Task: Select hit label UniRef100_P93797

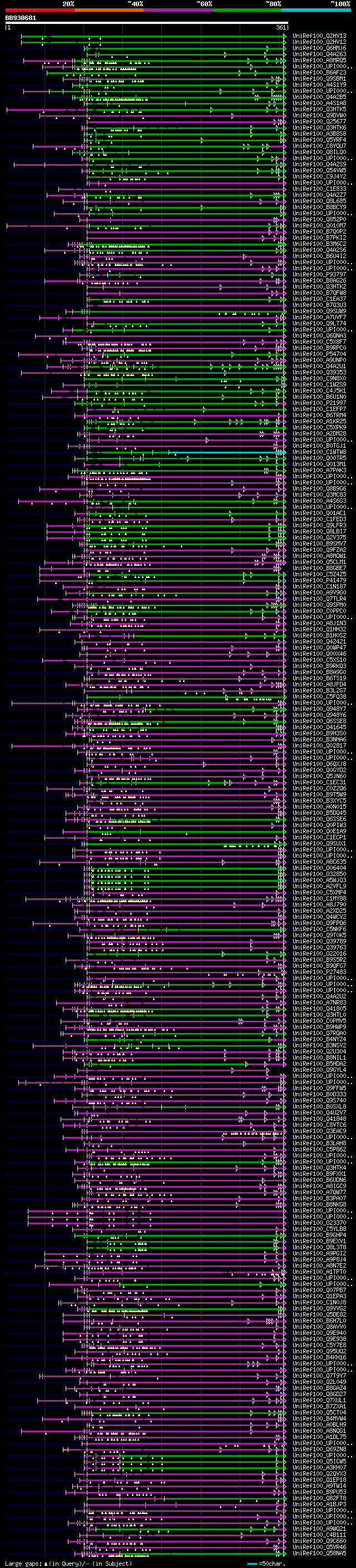Action: click(319, 275)
